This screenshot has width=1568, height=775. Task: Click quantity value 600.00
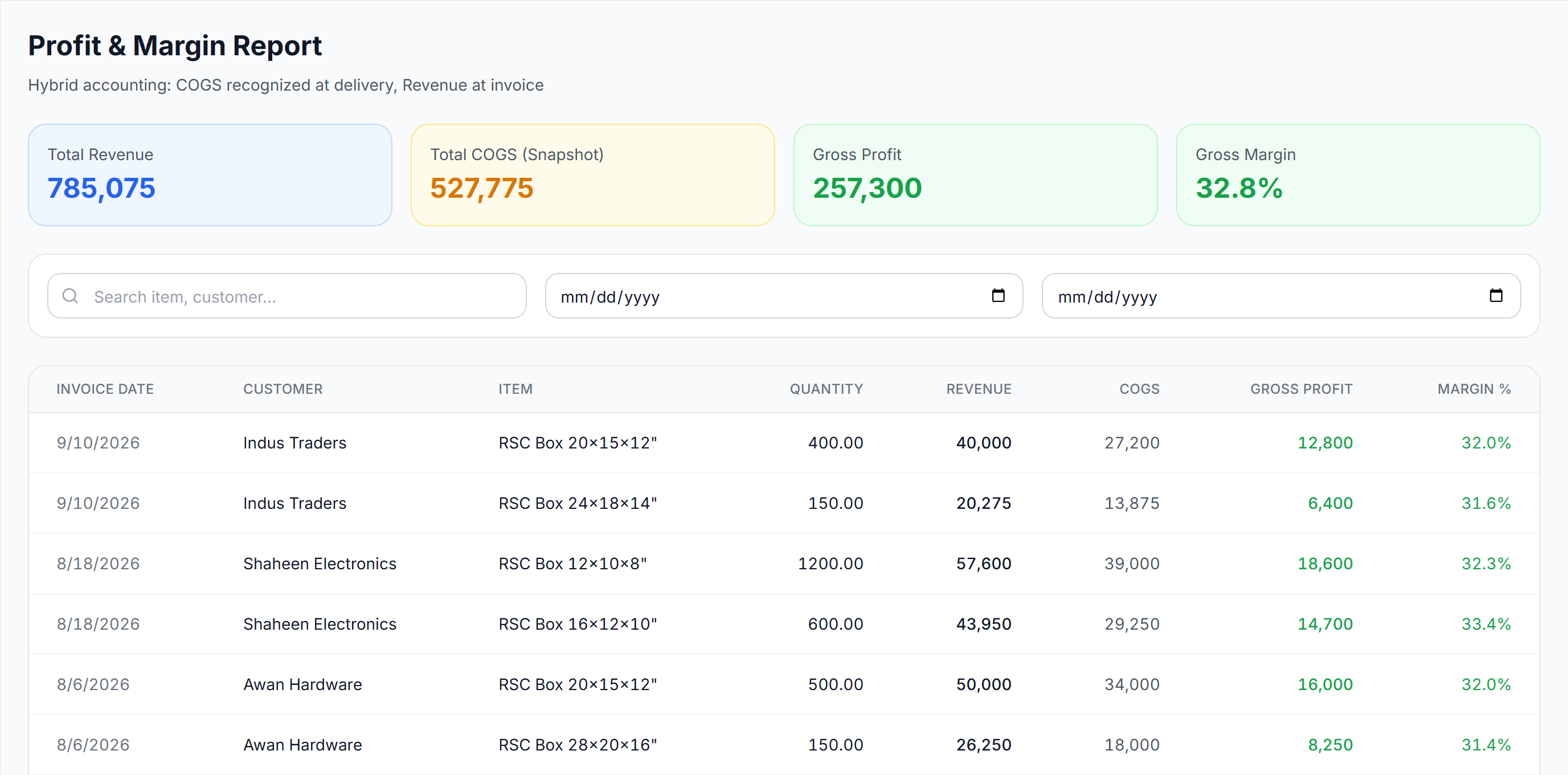(835, 624)
